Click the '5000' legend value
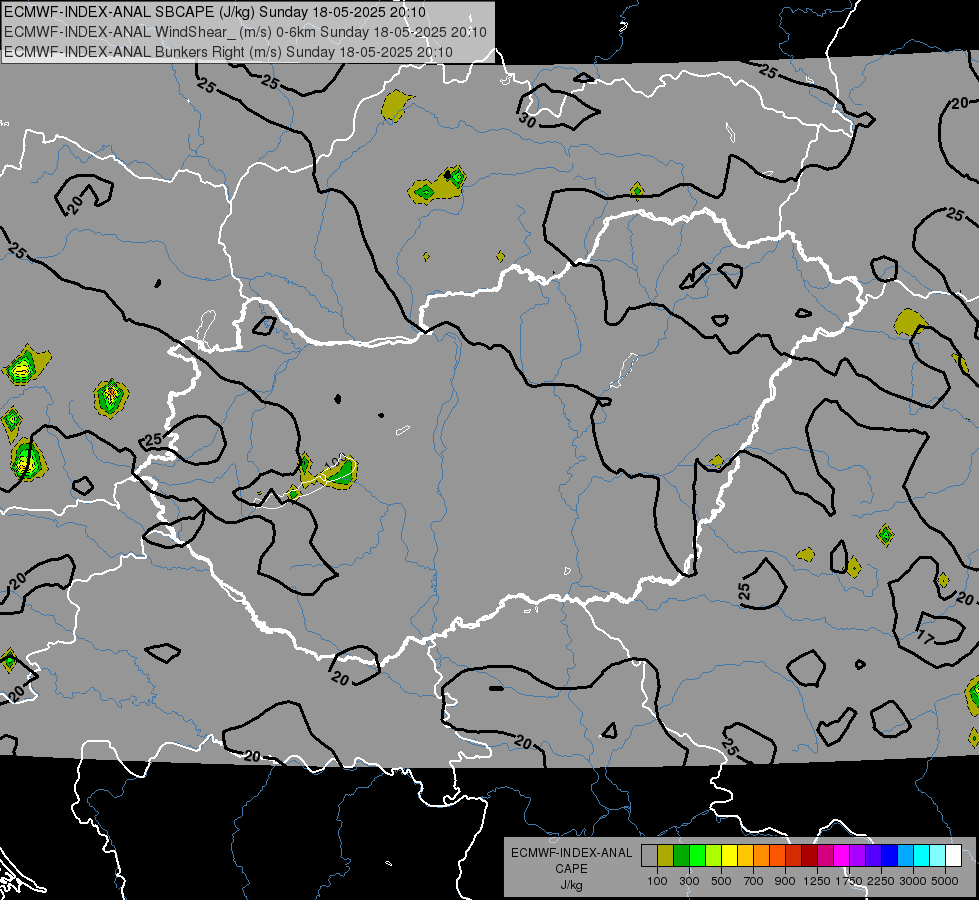This screenshot has width=979, height=900. tap(945, 881)
